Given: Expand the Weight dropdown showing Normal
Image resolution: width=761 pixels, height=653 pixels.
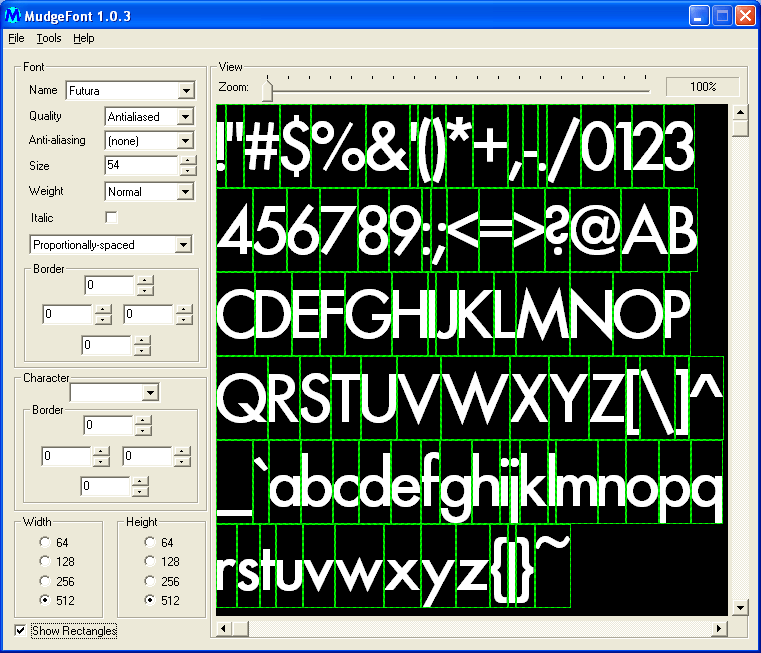Looking at the screenshot, I should pyautogui.click(x=185, y=192).
